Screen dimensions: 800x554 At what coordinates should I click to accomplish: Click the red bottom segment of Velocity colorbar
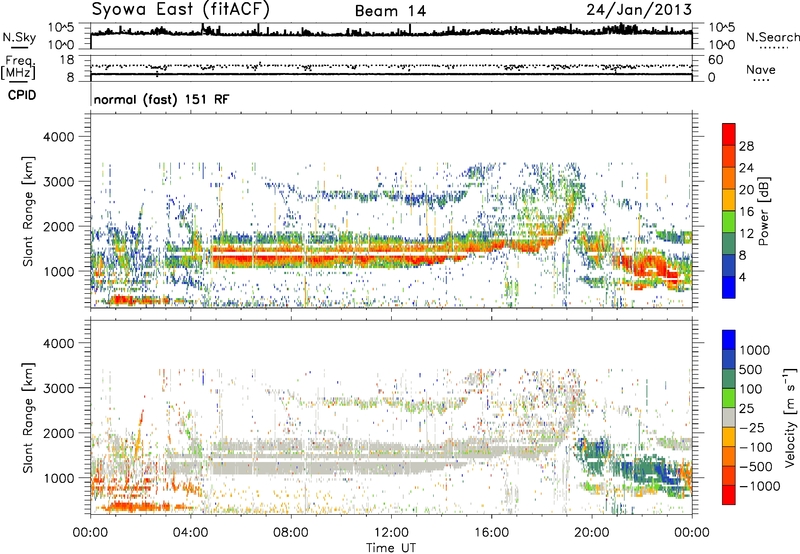click(729, 495)
